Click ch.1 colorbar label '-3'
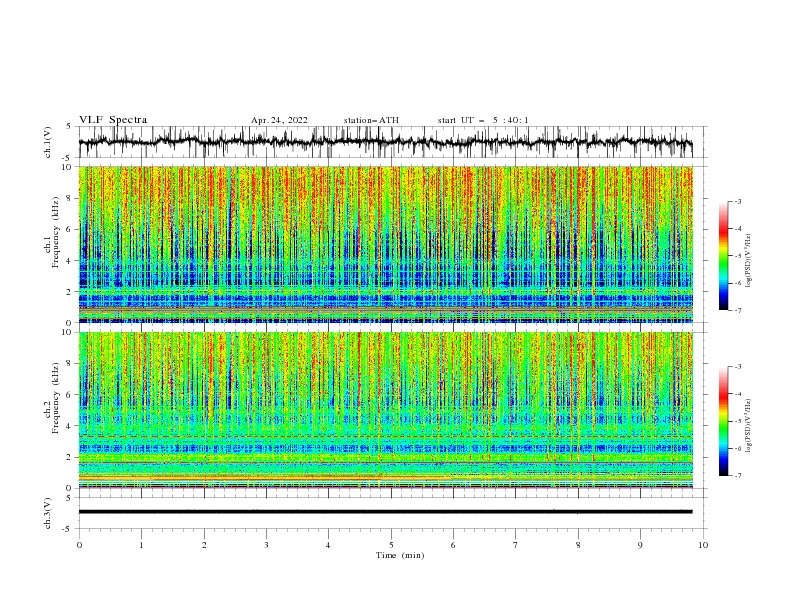 (738, 201)
